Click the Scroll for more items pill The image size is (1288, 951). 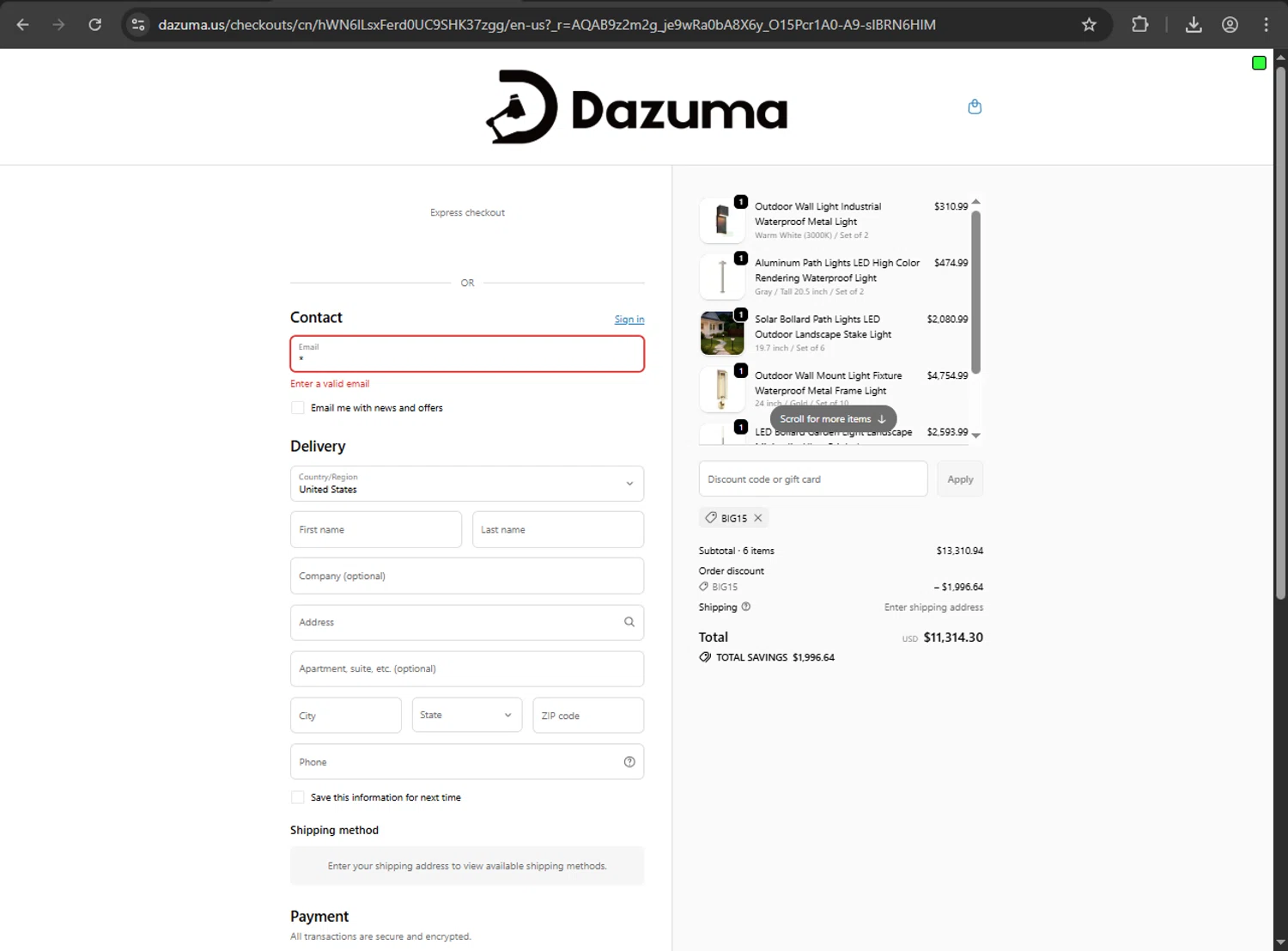pyautogui.click(x=833, y=419)
